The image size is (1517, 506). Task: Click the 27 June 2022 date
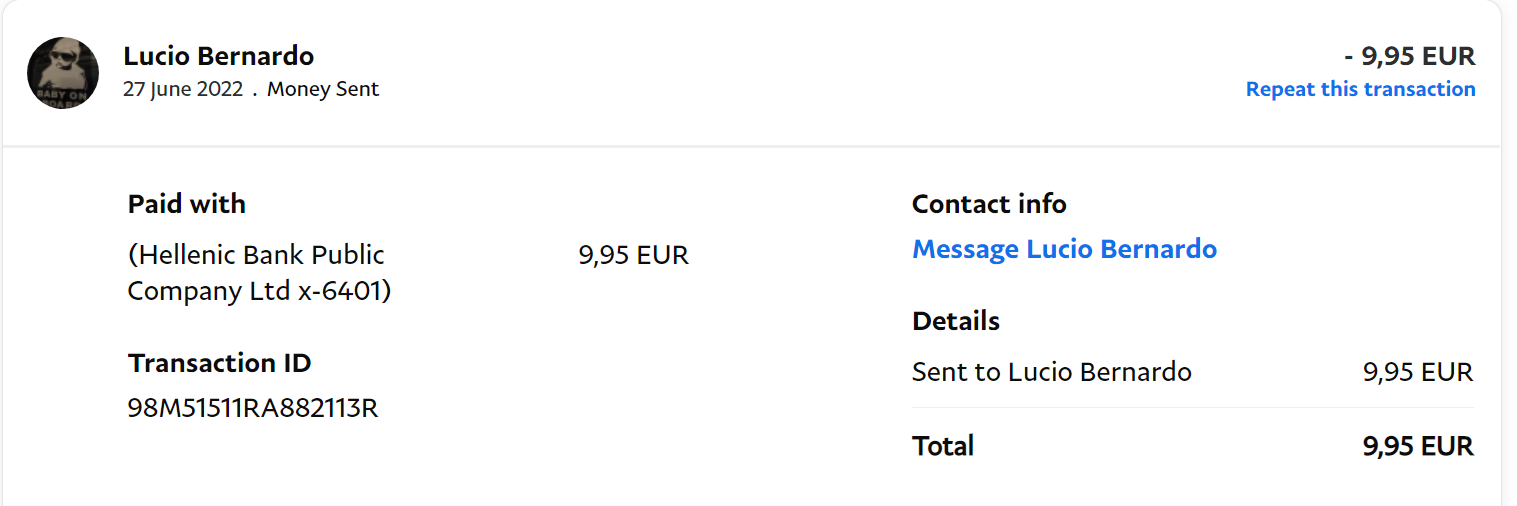(x=183, y=89)
